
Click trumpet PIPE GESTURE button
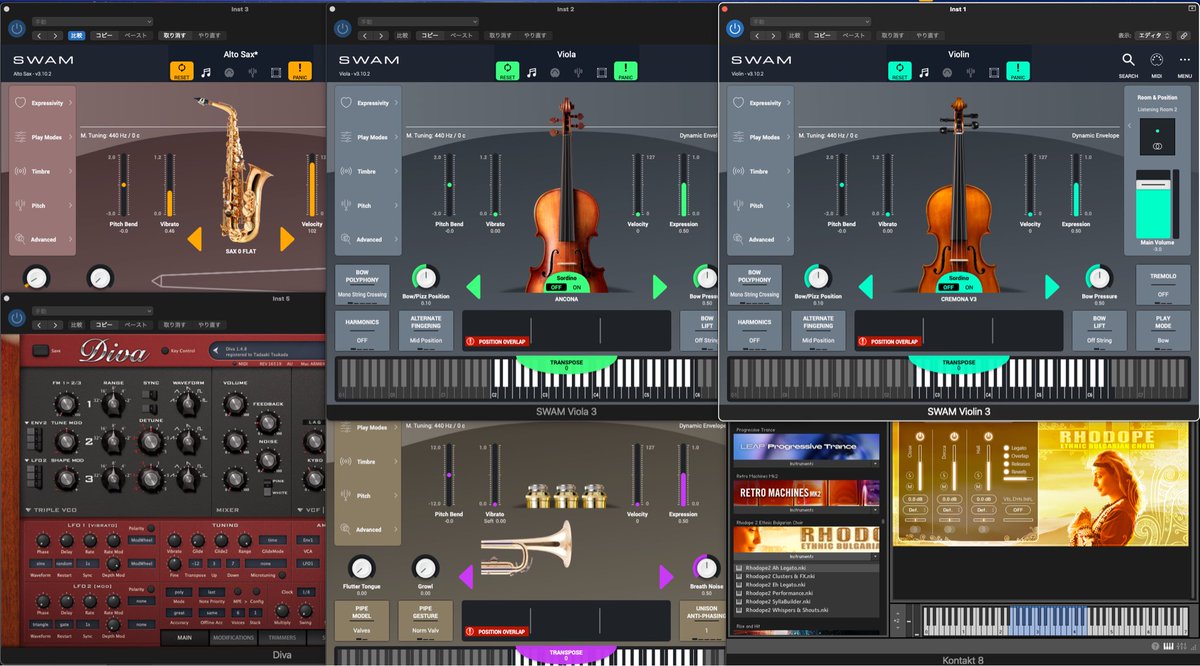(x=425, y=620)
